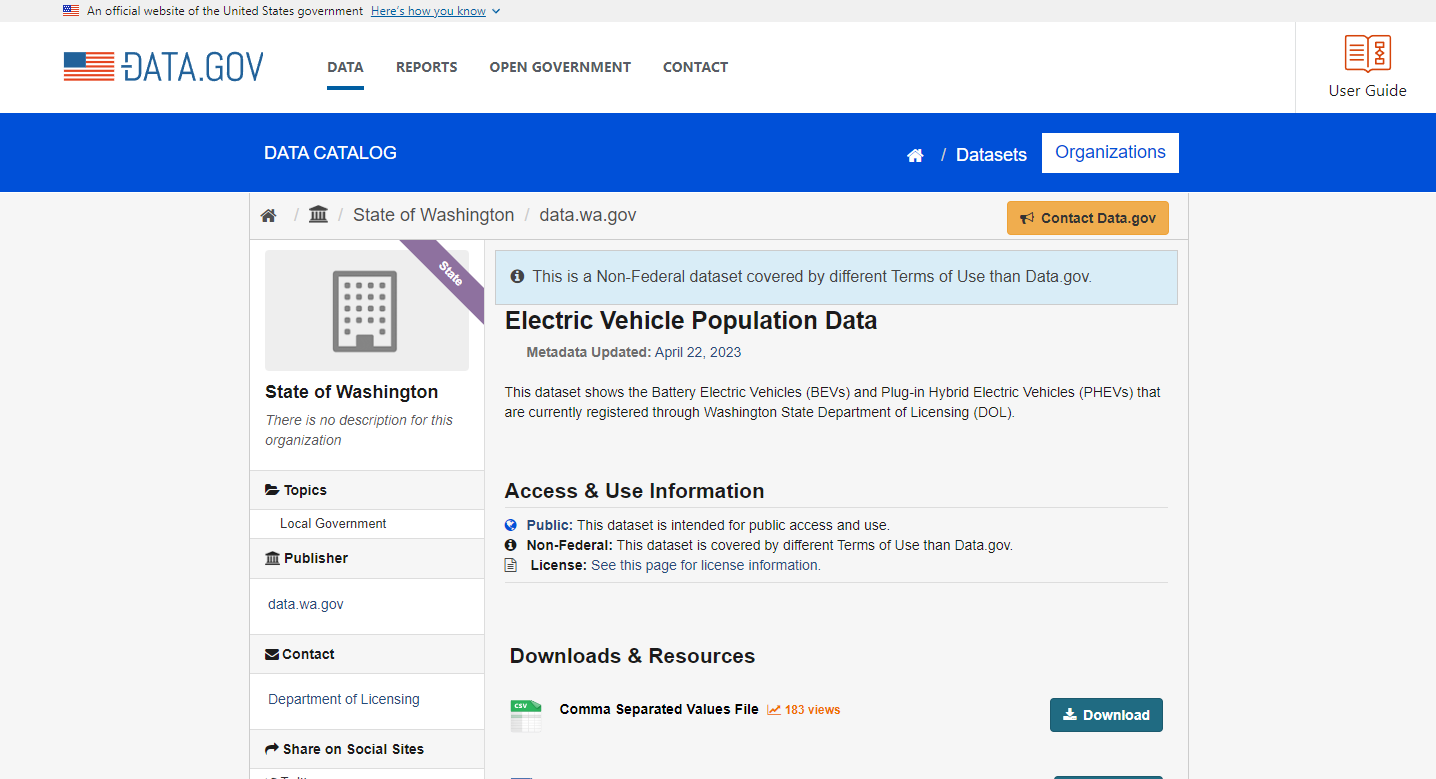
Task: Click the info icon in Non-Federal notice
Action: click(517, 276)
